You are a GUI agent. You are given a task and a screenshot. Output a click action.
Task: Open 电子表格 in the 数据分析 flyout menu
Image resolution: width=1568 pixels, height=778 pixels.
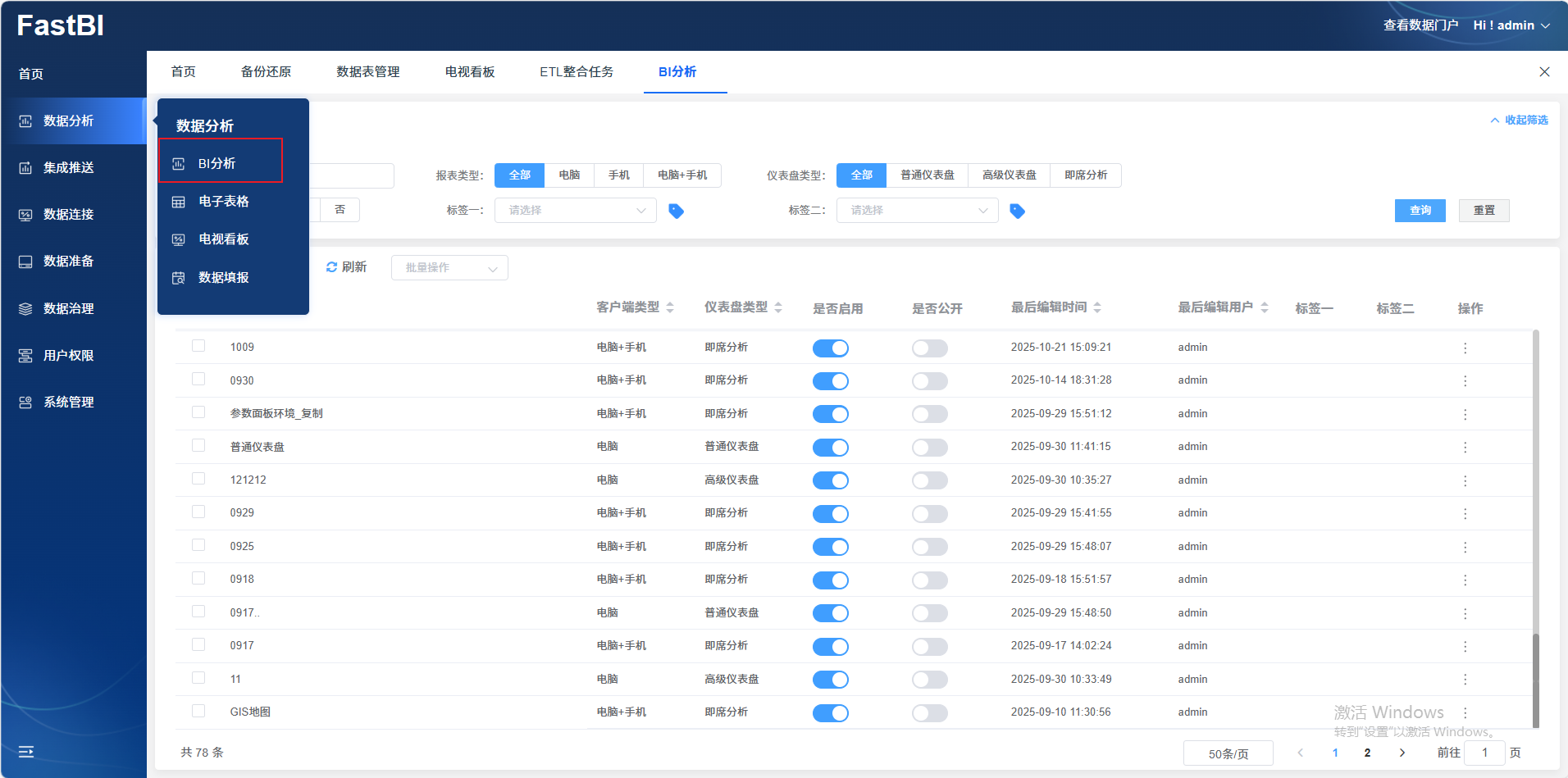223,202
